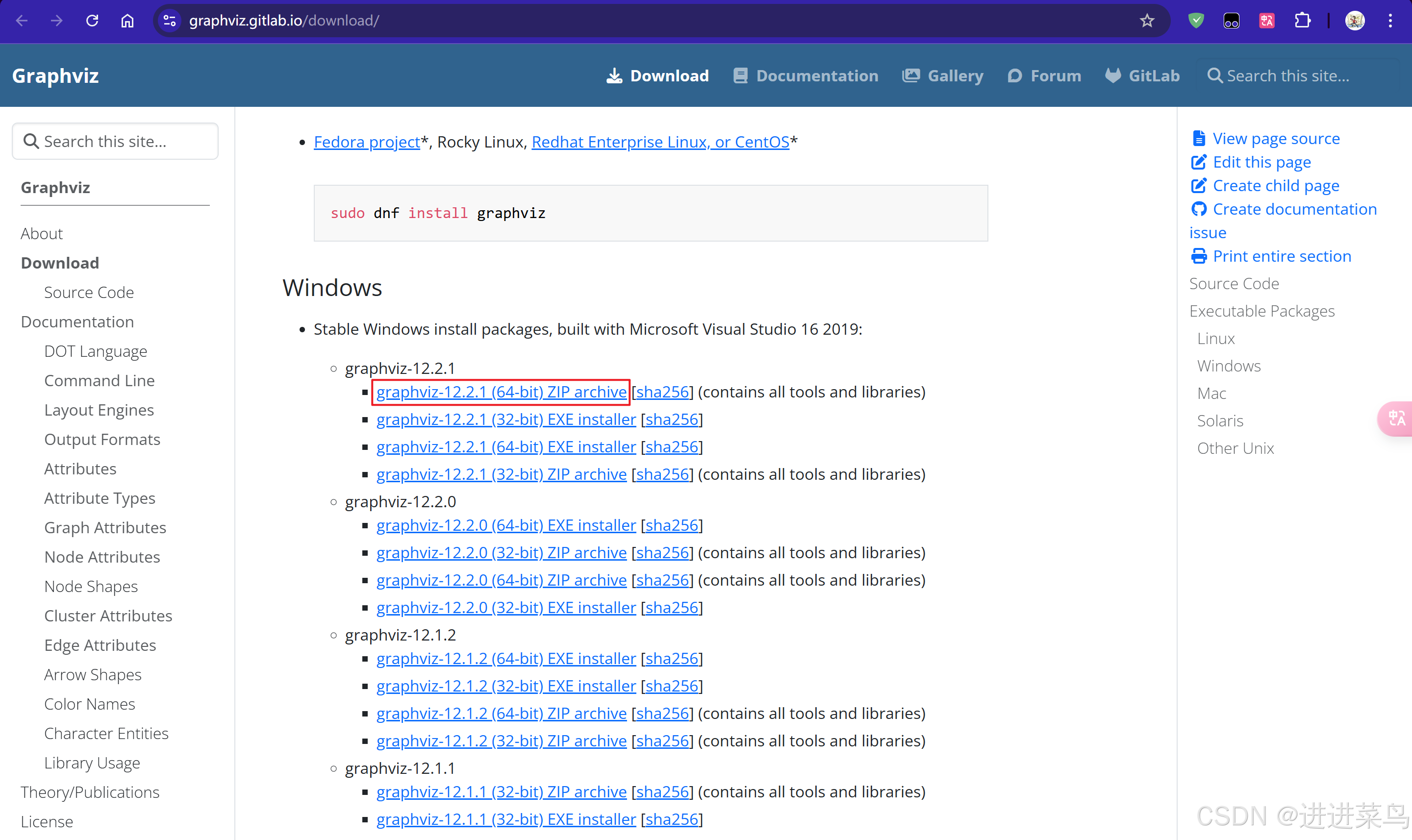The width and height of the screenshot is (1412, 840).
Task: Click the browser reload icon
Action: [92, 21]
